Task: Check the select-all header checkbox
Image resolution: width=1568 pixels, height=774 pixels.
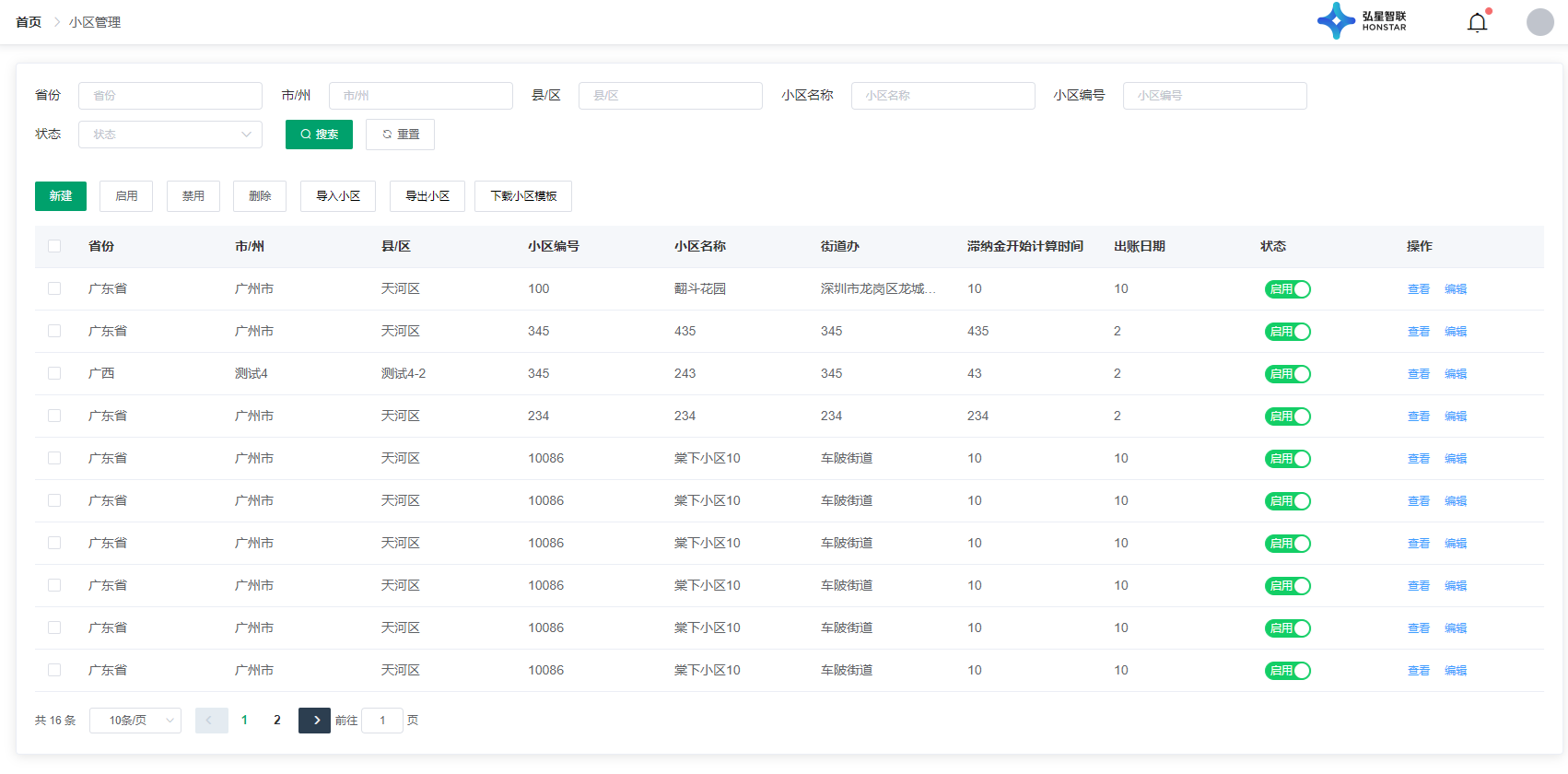Action: coord(54,246)
